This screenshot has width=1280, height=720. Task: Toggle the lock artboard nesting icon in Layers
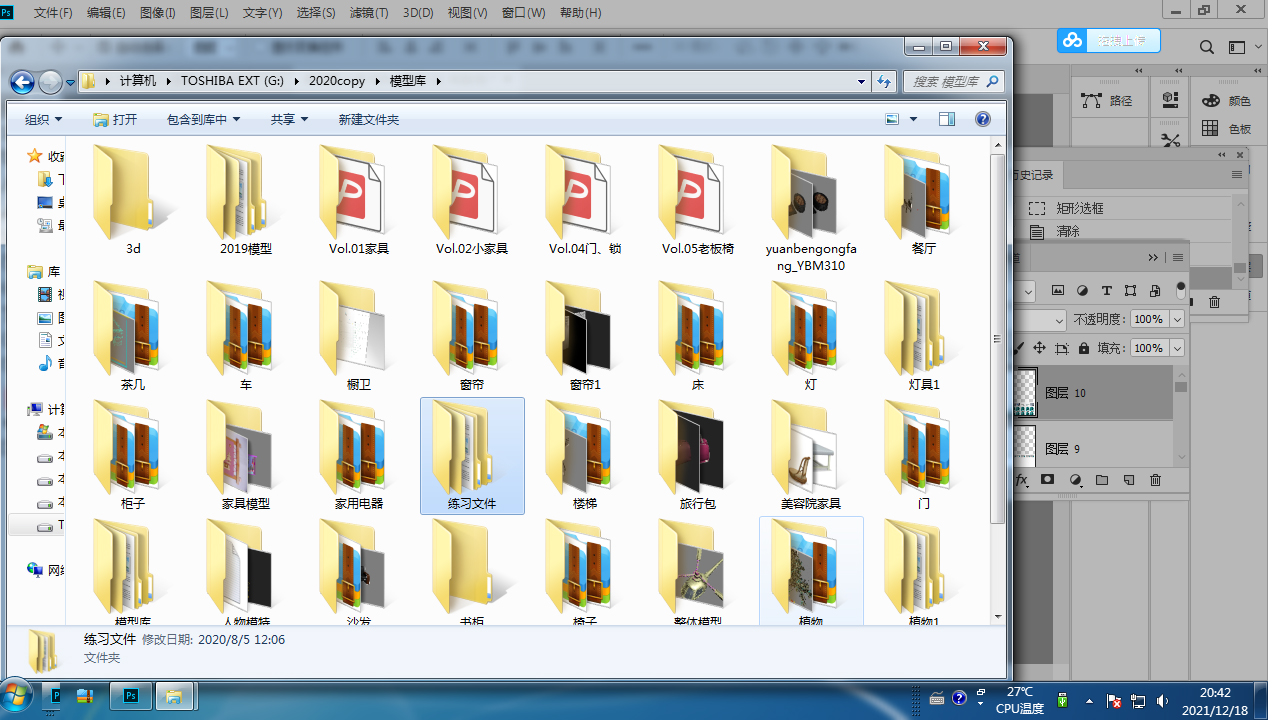click(x=1061, y=348)
